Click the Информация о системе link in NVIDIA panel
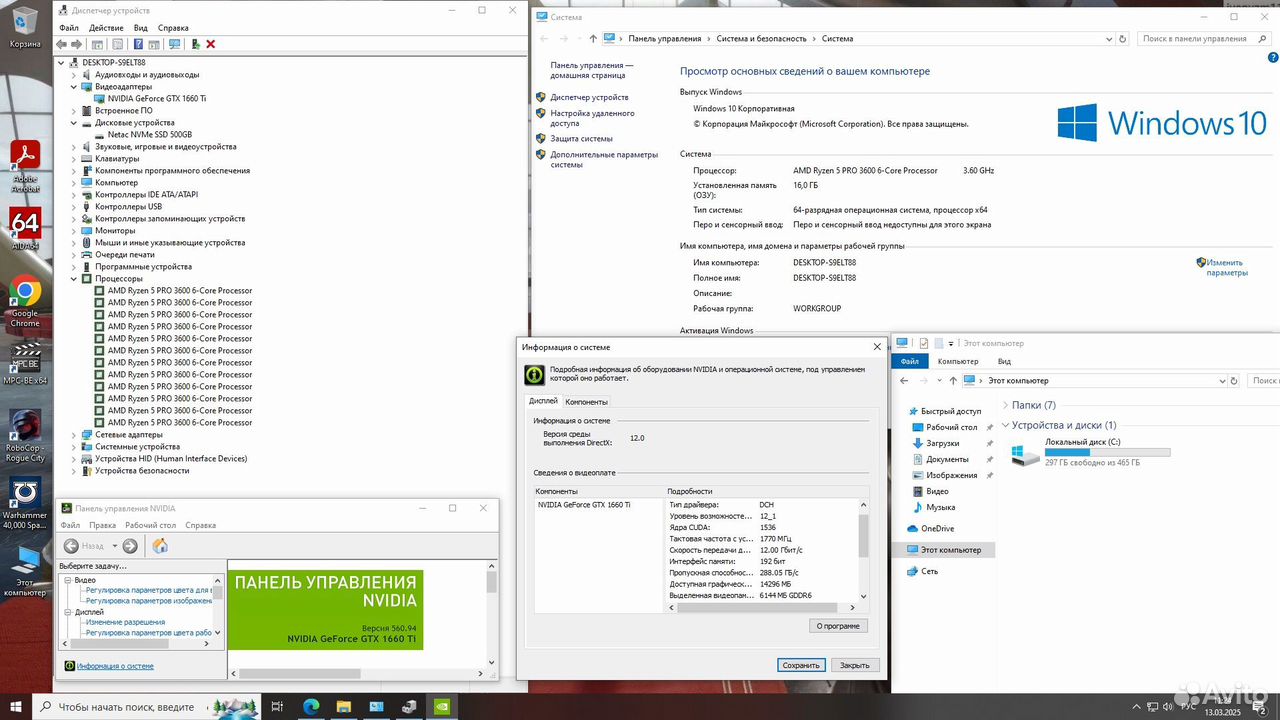1280x720 pixels. 115,666
